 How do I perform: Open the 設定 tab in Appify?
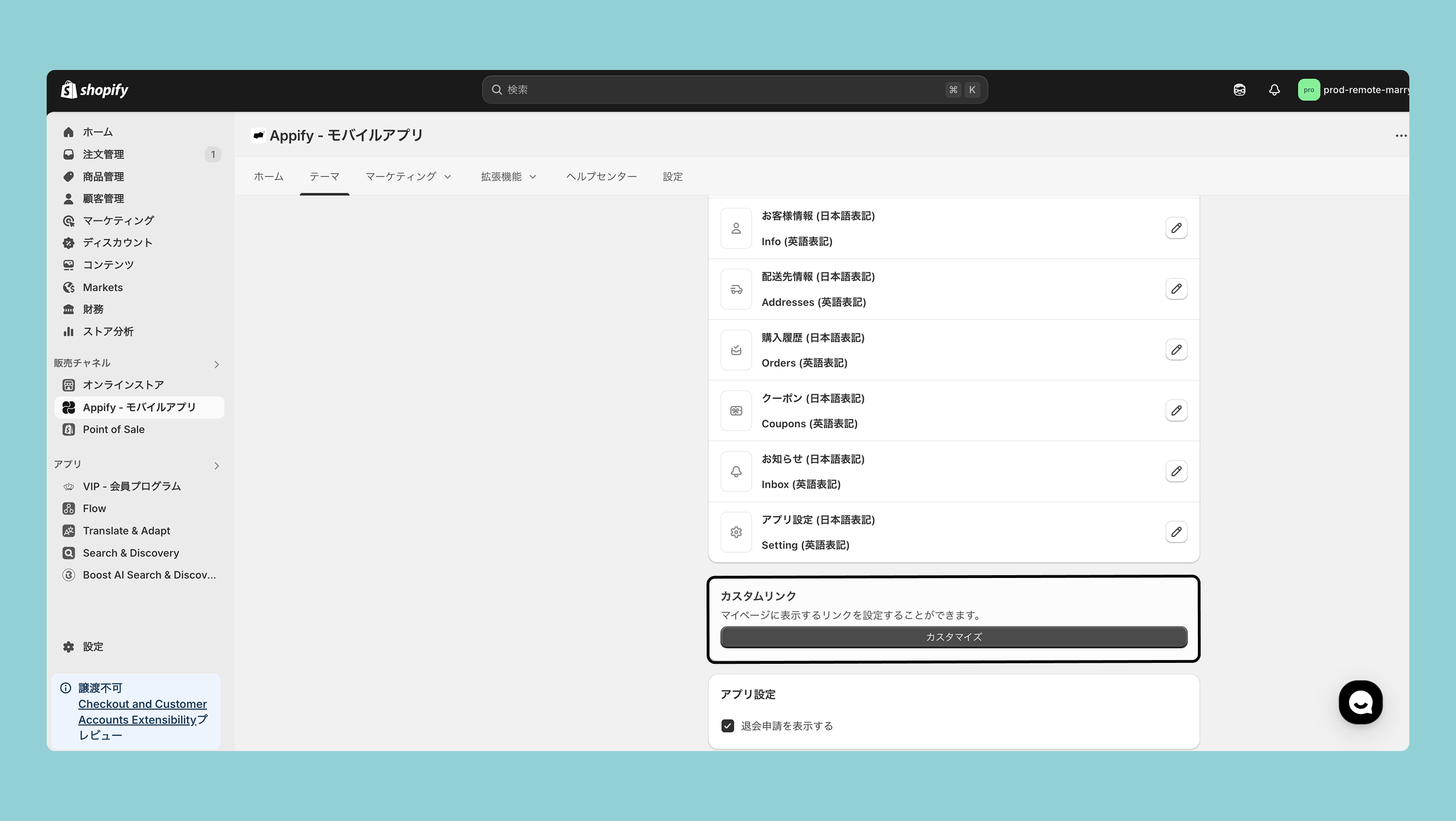(672, 176)
